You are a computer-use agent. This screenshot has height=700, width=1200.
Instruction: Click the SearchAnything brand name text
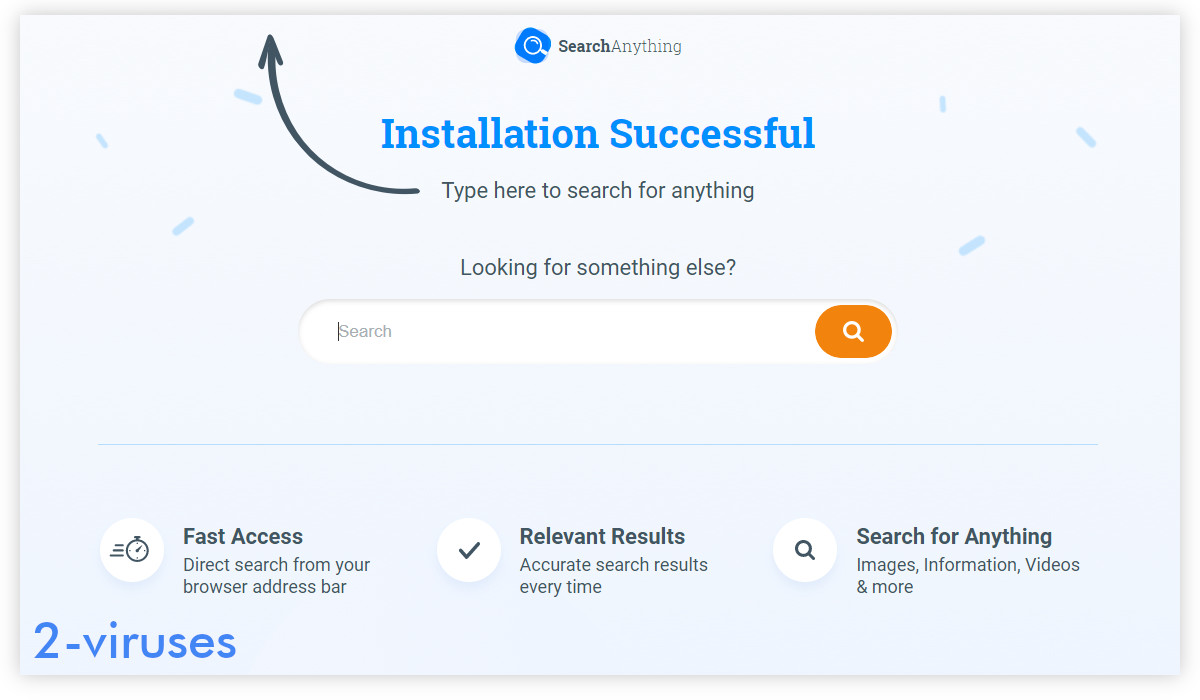coord(620,46)
